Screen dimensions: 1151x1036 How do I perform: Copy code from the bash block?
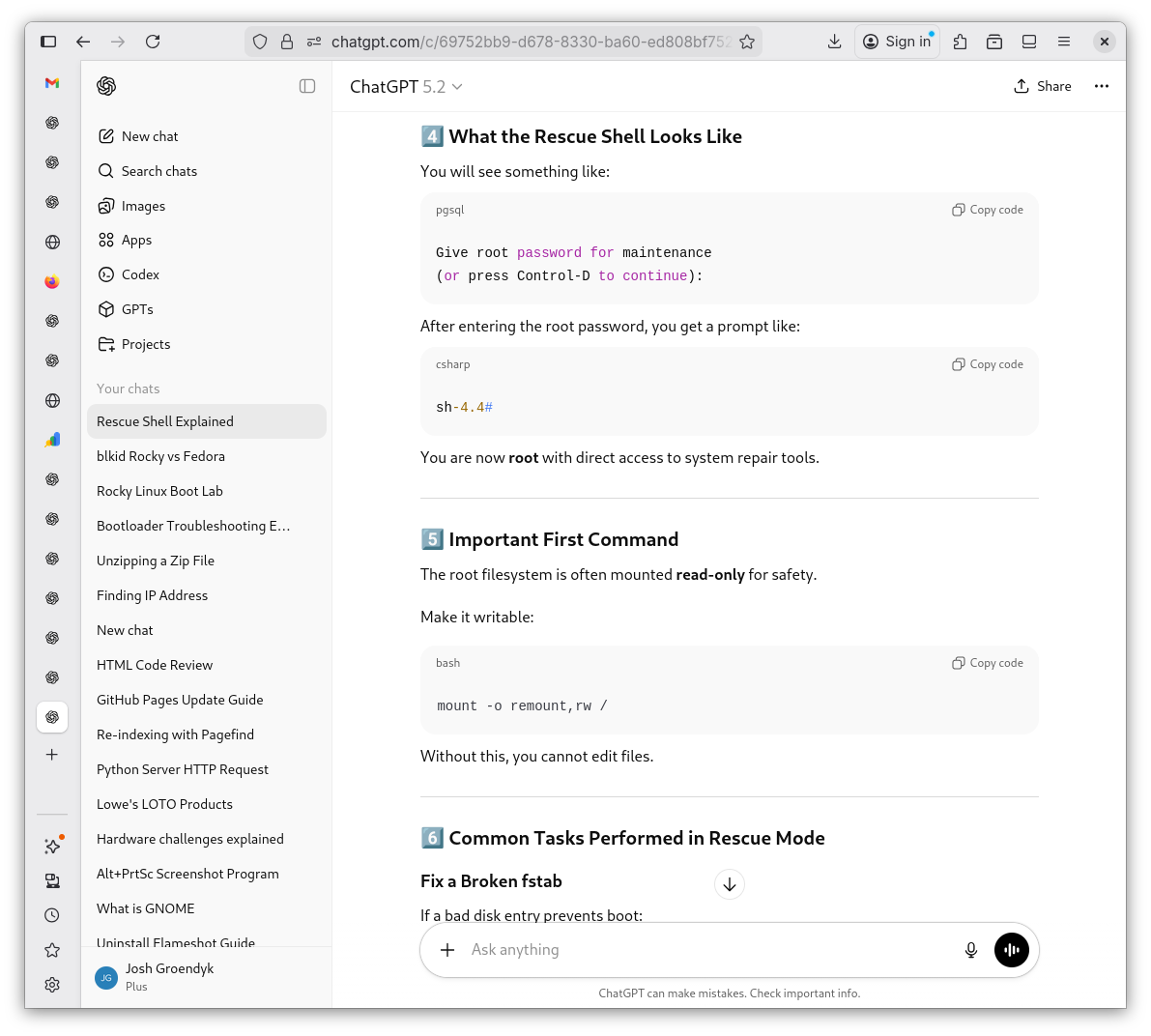pyautogui.click(x=988, y=663)
